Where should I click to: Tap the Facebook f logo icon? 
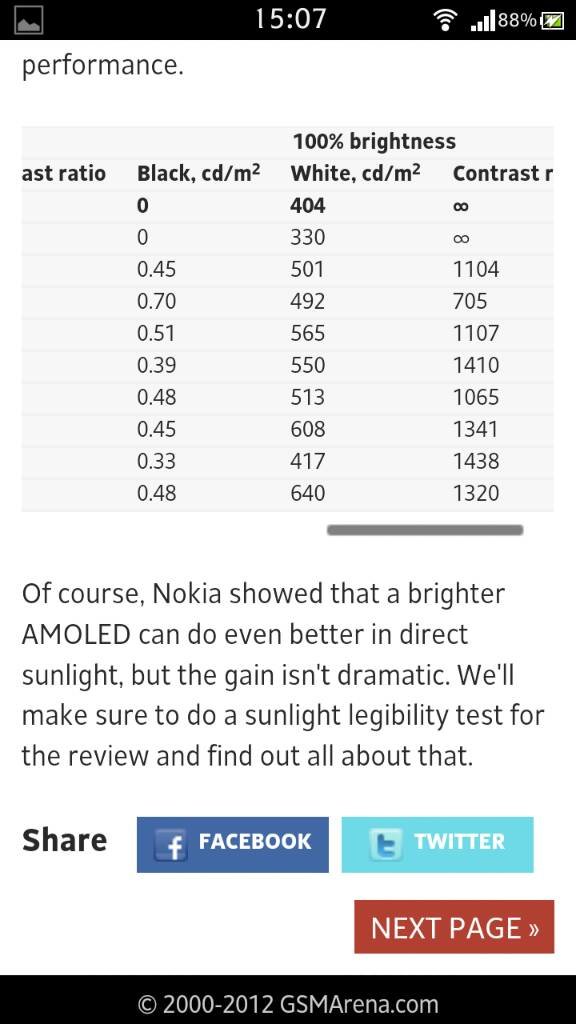[x=170, y=844]
